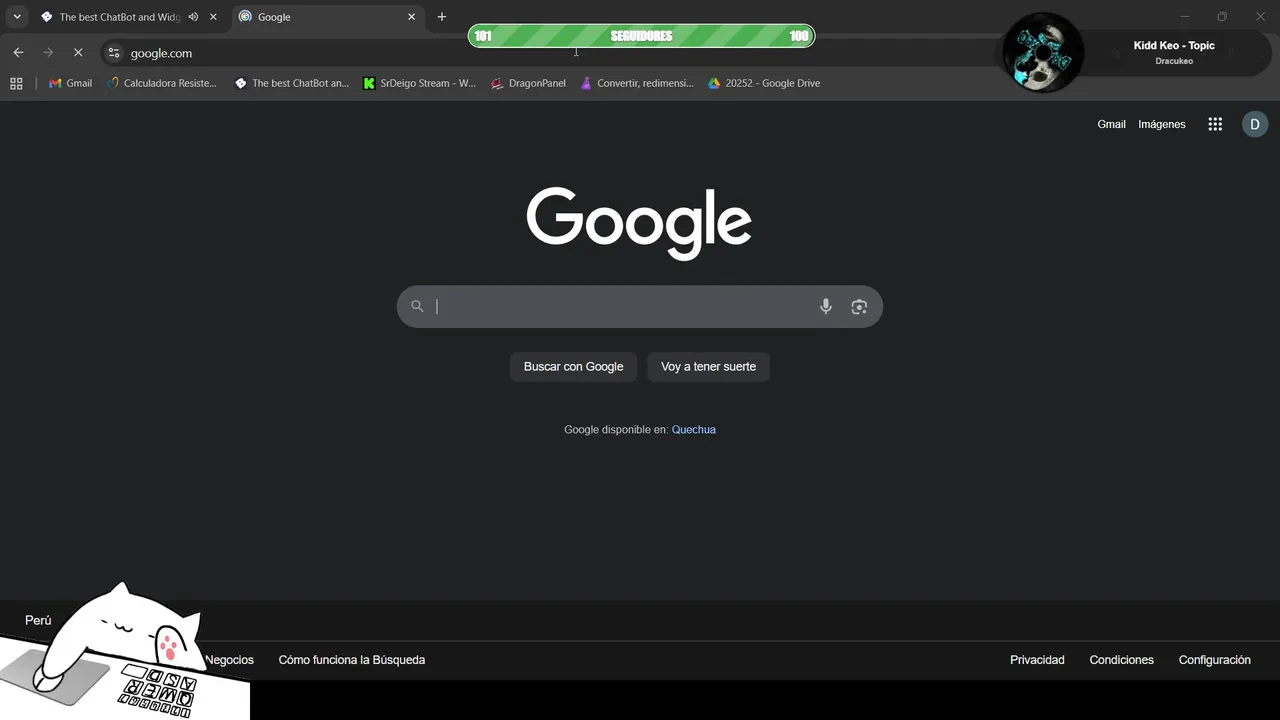1280x720 pixels.
Task: Open the Google account avatar D
Action: click(1255, 124)
